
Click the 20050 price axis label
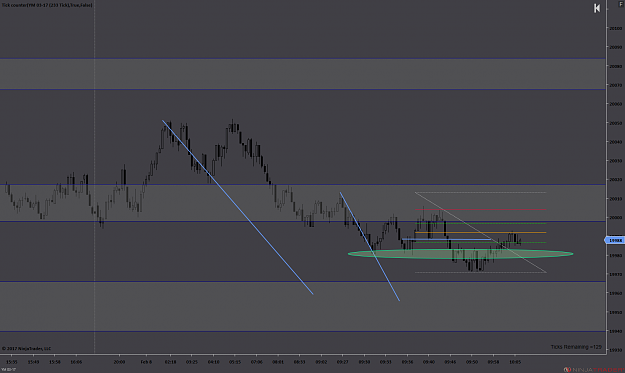pyautogui.click(x=615, y=123)
